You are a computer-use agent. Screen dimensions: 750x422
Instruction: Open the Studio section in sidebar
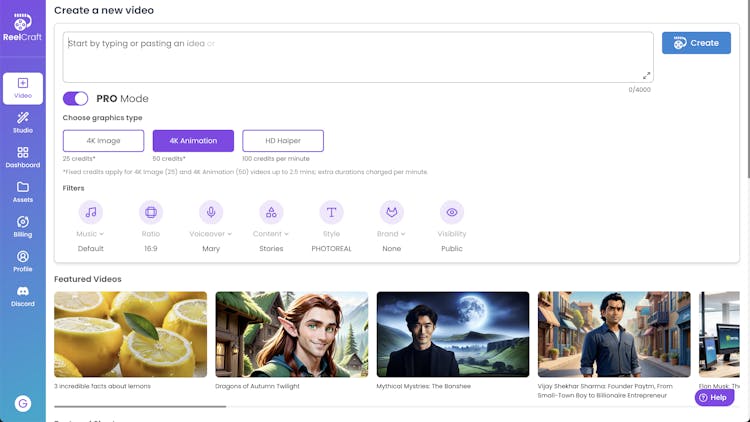point(22,123)
